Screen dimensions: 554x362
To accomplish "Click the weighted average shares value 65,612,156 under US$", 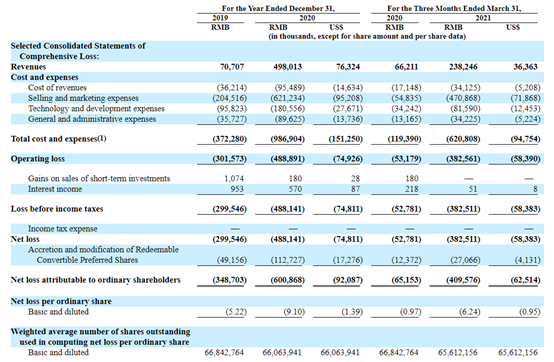I will (x=518, y=352).
